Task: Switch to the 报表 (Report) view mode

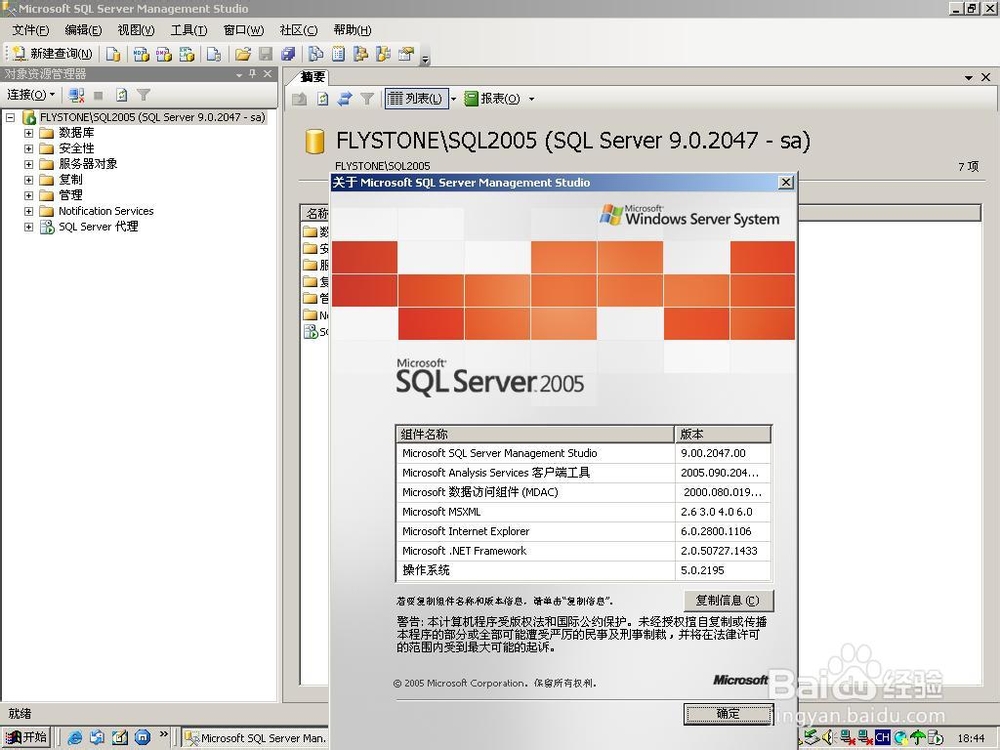Action: [x=496, y=97]
